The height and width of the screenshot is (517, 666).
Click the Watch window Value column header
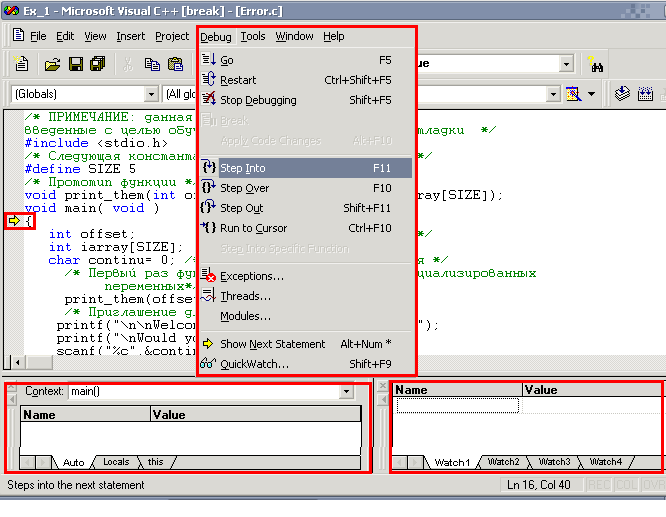click(x=592, y=390)
